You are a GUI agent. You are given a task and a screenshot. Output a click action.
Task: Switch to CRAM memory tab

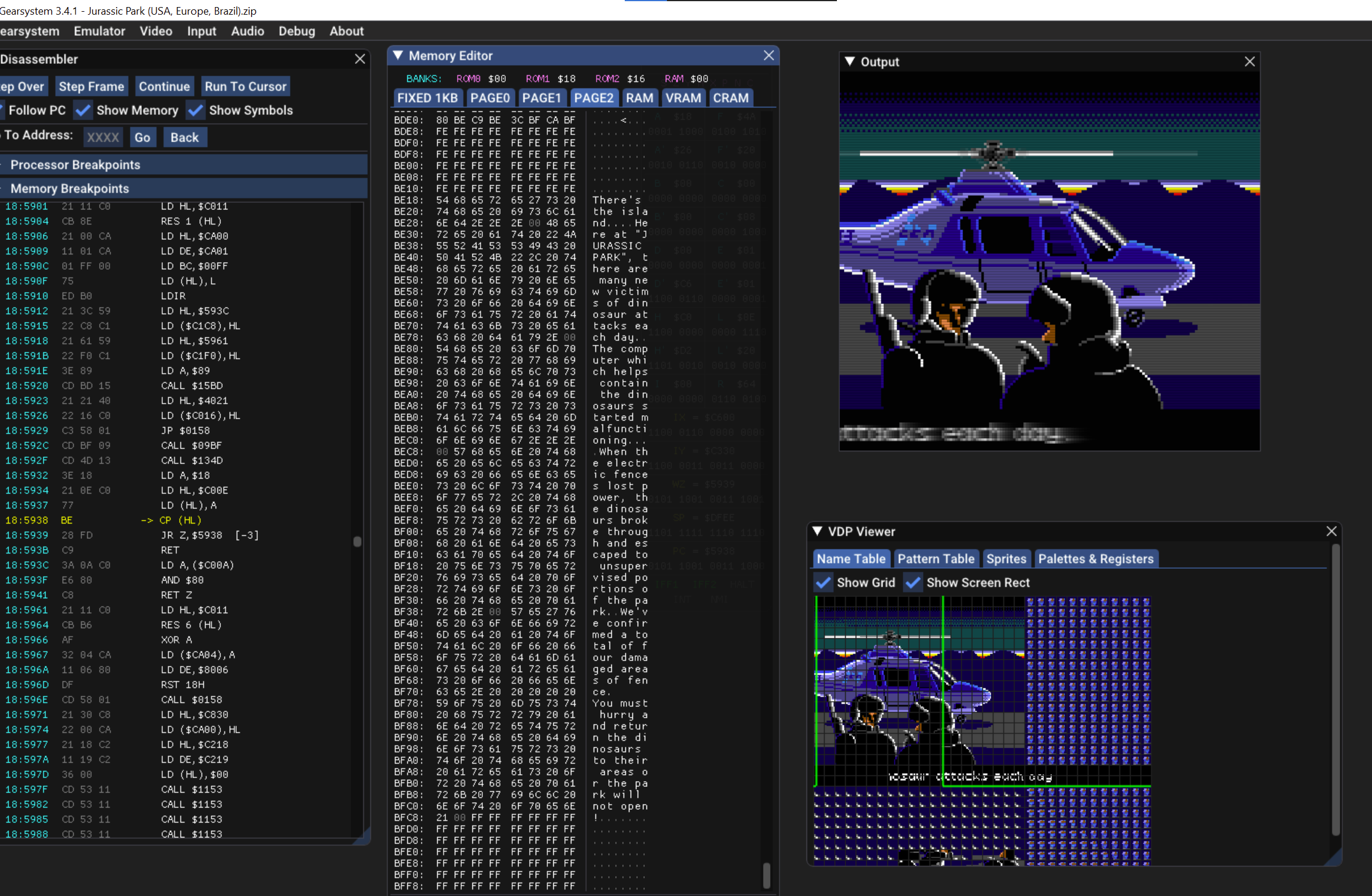[x=730, y=98]
